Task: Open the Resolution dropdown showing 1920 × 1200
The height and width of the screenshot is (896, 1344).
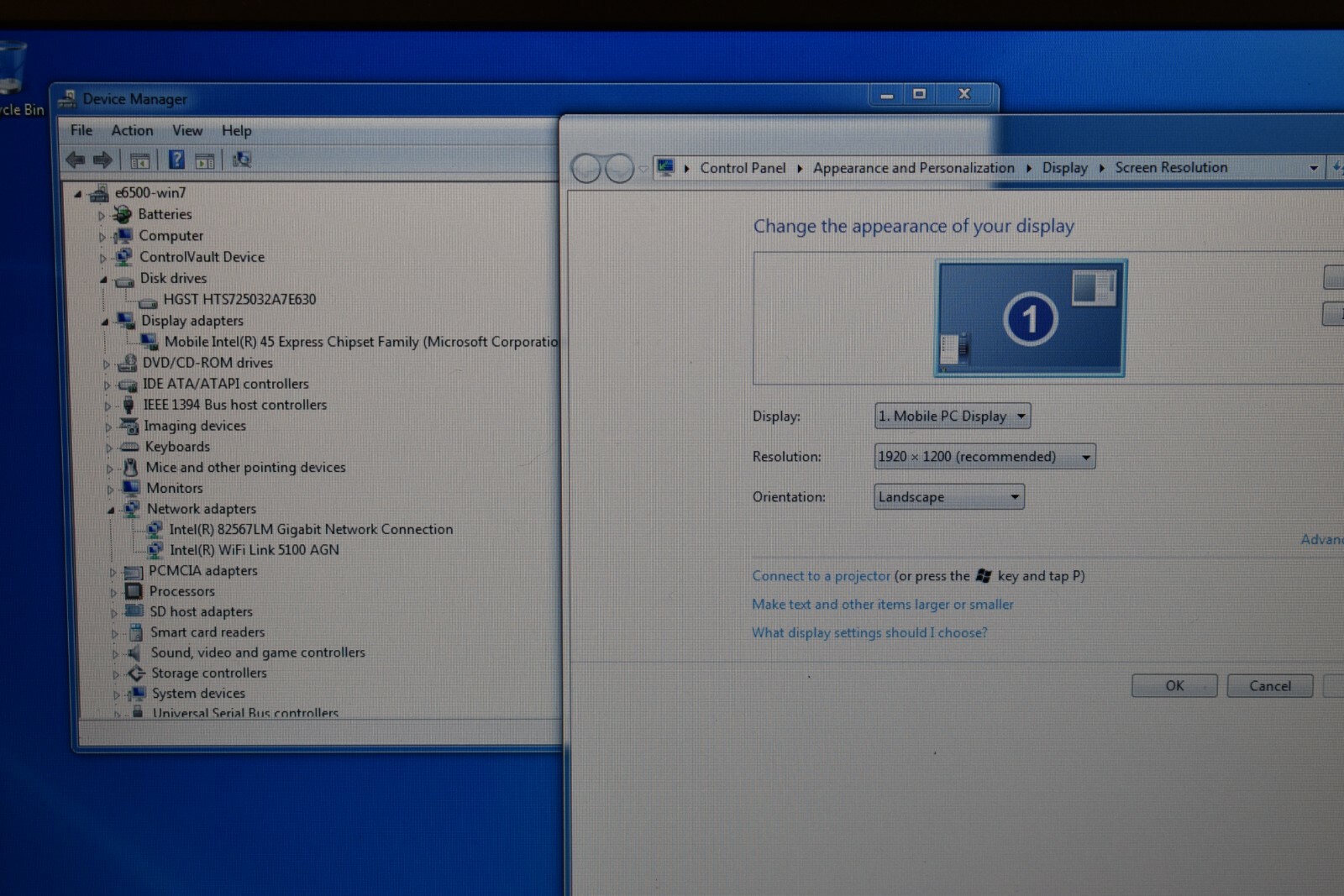Action: [x=984, y=456]
